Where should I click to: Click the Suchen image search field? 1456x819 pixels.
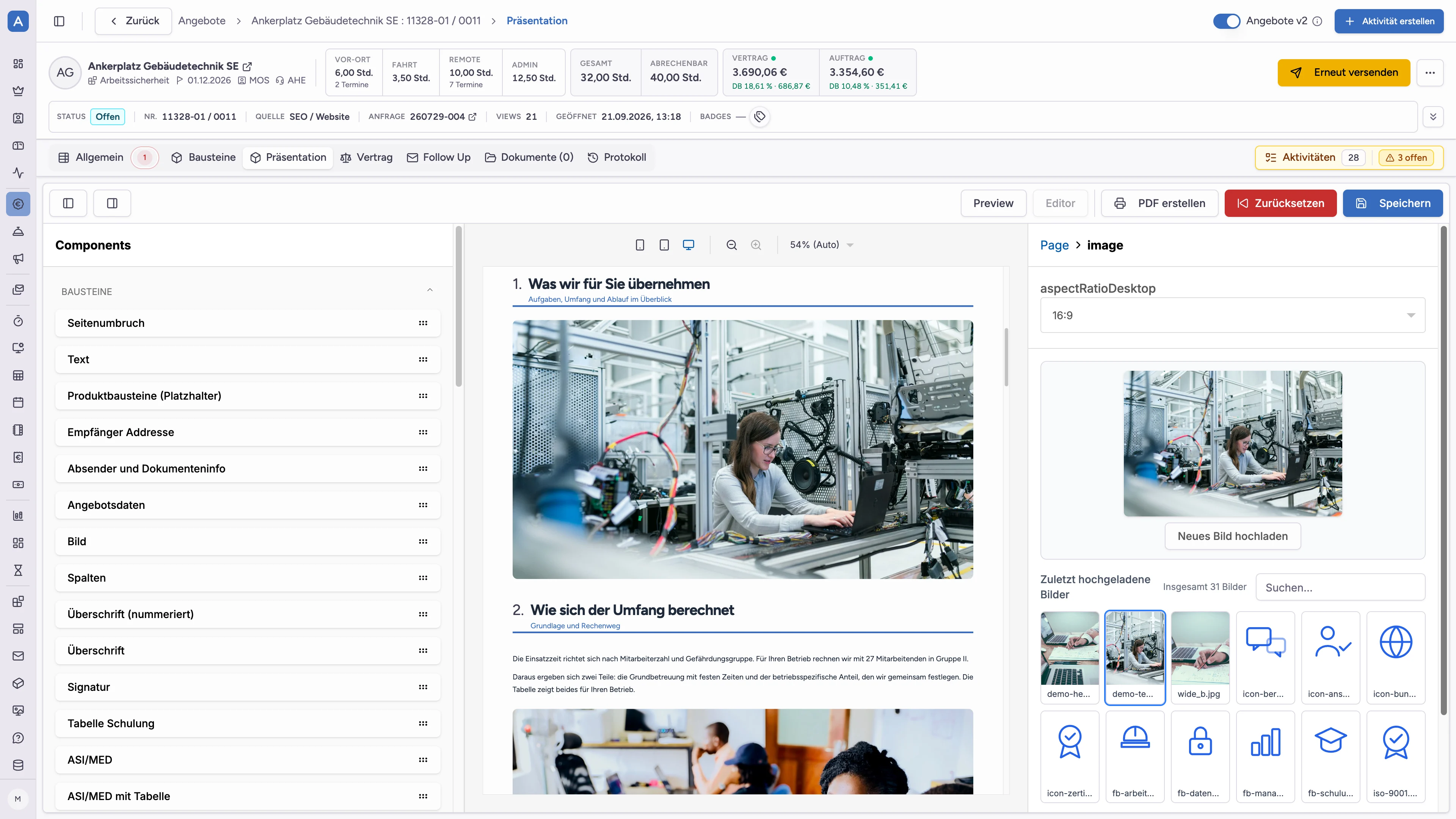[x=1340, y=588]
